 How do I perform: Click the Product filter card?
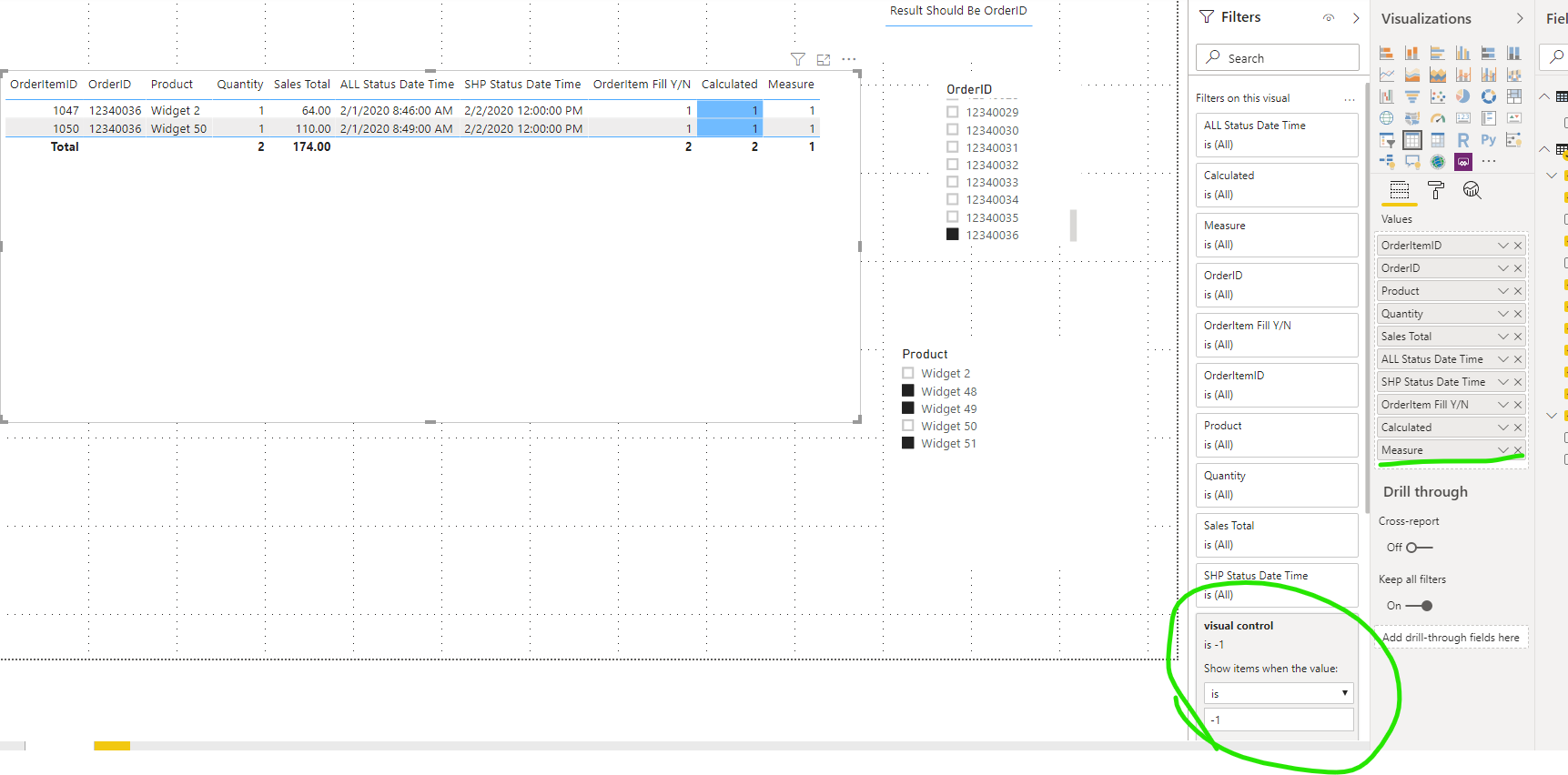[1277, 435]
